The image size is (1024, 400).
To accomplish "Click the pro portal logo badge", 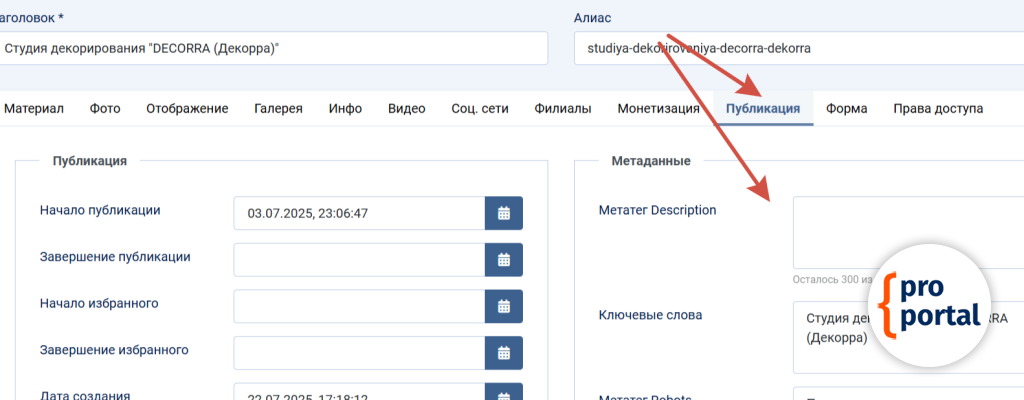I will point(931,304).
